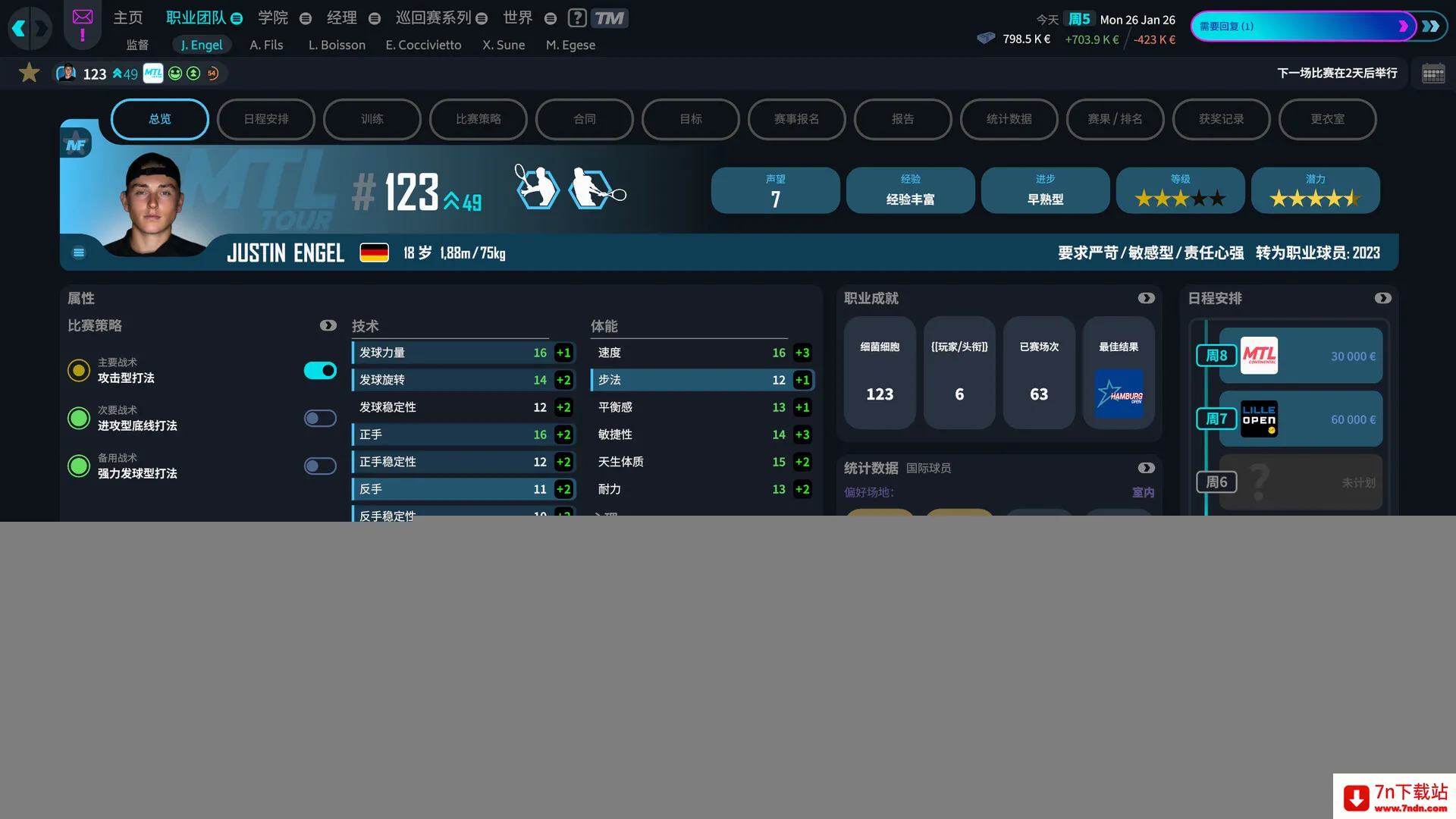Open the 统计数据 tab
The image size is (1456, 819).
tap(1009, 119)
